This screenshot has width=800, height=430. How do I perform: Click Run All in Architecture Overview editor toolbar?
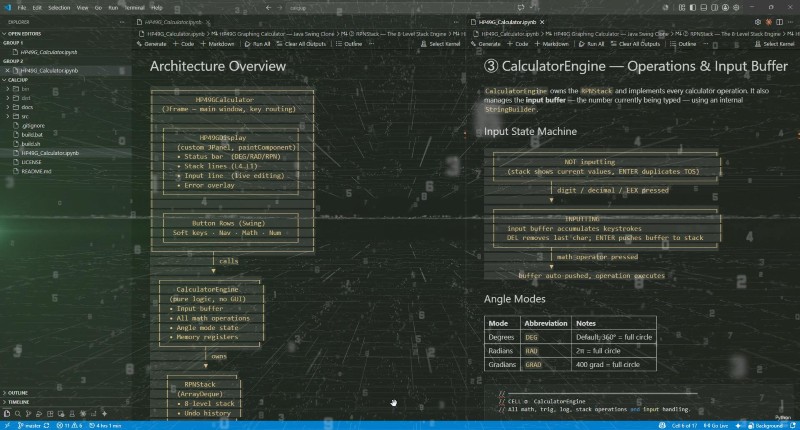[x=257, y=44]
